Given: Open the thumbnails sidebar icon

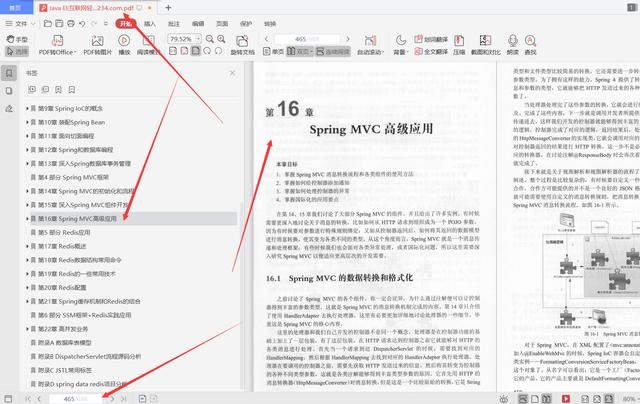Looking at the screenshot, I should [x=9, y=91].
